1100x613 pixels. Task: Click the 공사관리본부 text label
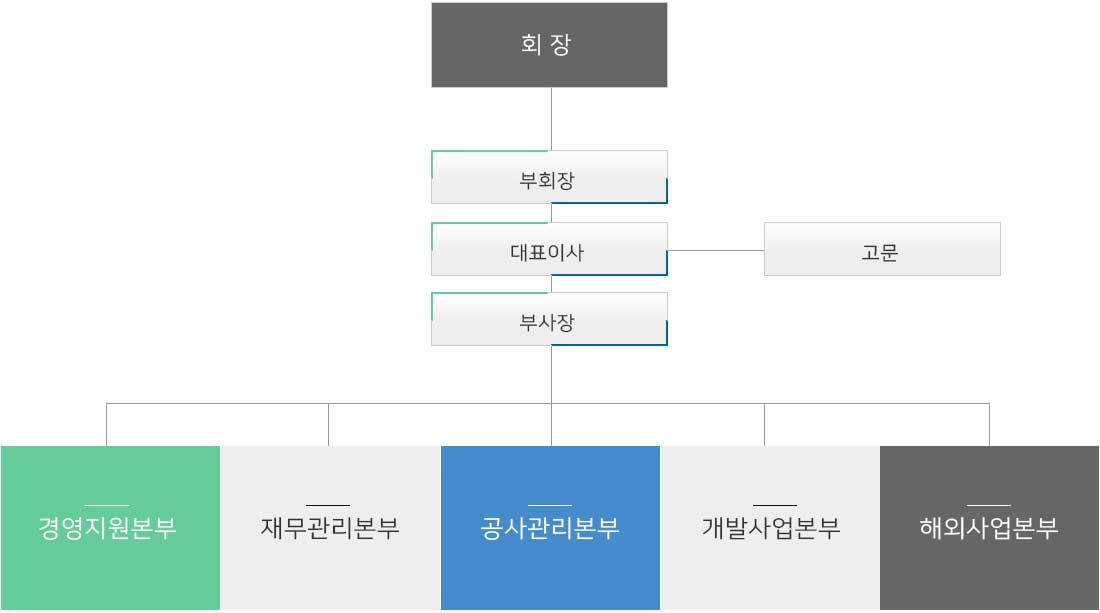coord(550,528)
